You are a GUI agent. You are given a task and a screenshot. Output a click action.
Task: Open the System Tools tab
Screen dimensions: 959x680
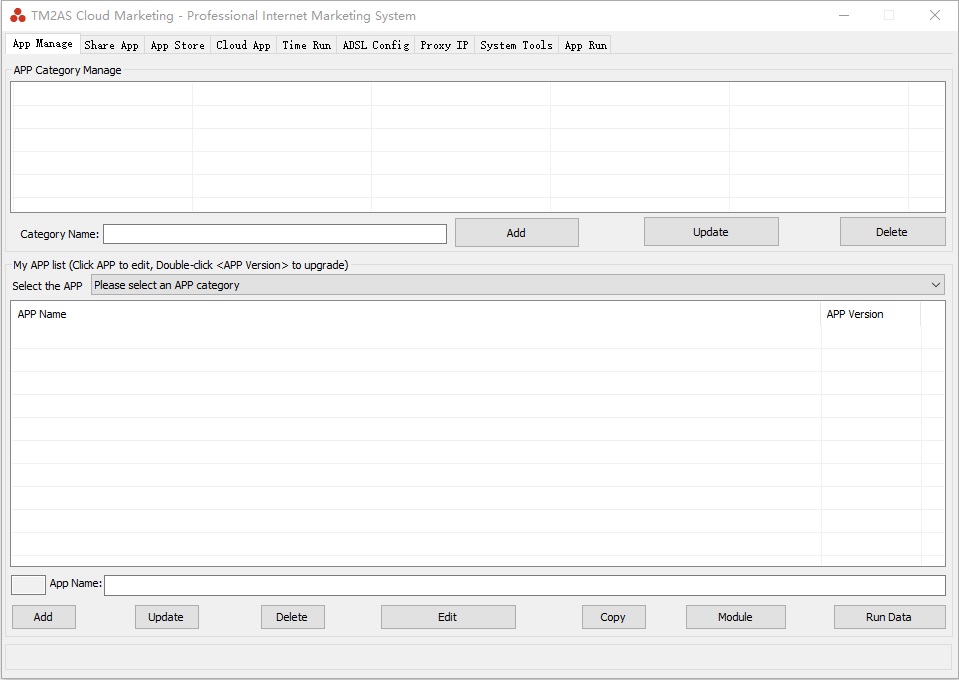[516, 45]
